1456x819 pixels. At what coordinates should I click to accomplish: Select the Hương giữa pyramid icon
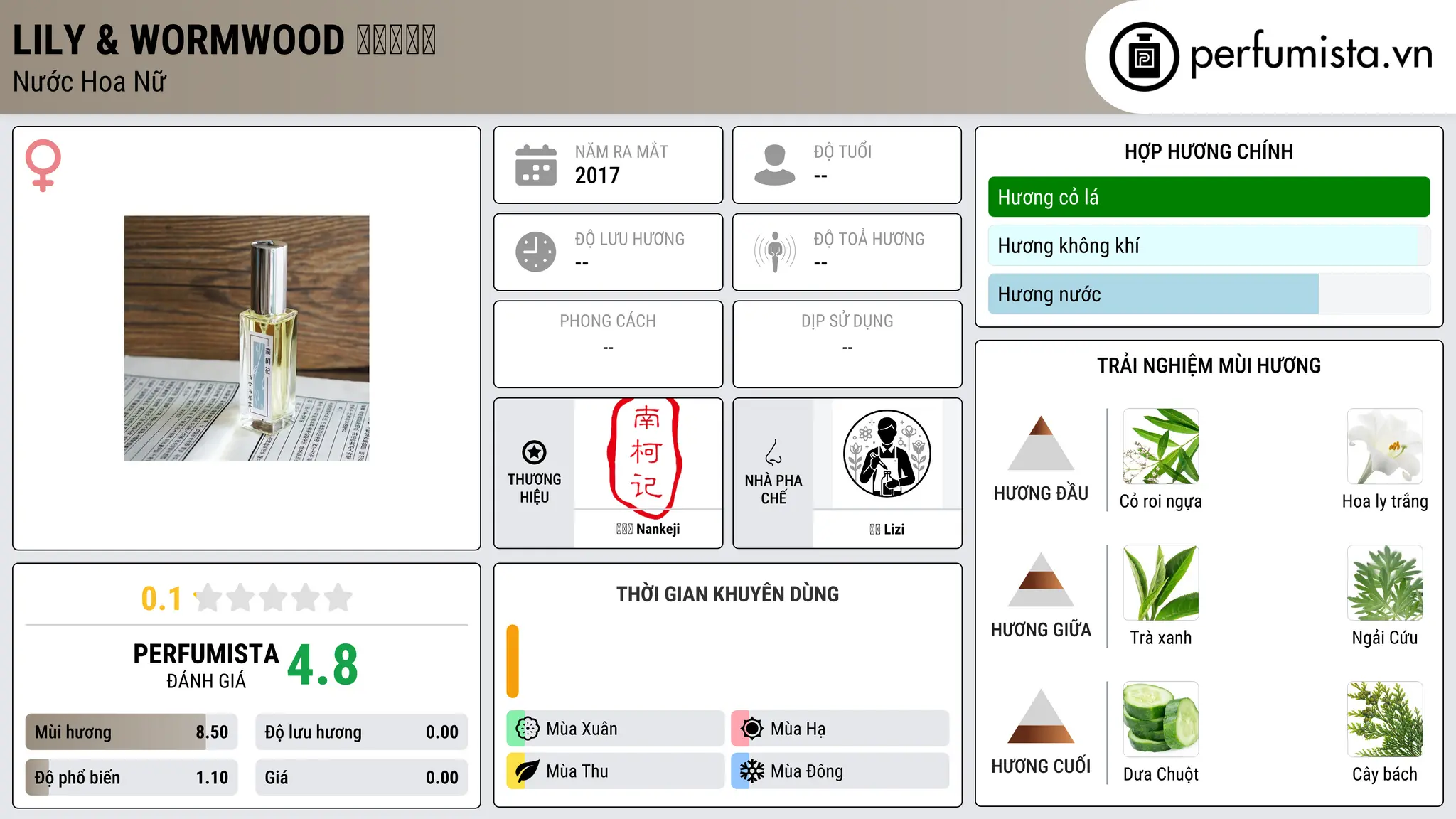click(1041, 579)
